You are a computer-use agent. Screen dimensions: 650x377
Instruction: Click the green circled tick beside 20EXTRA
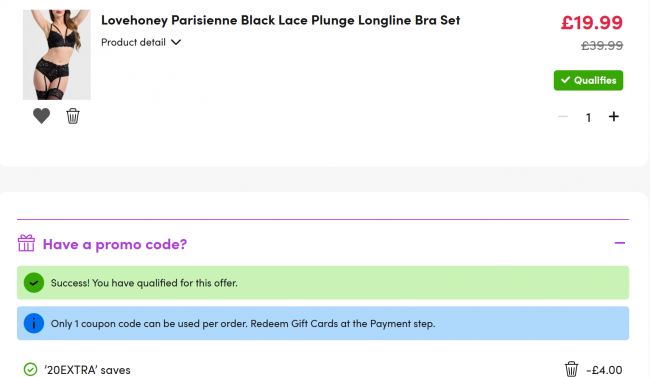(x=30, y=369)
